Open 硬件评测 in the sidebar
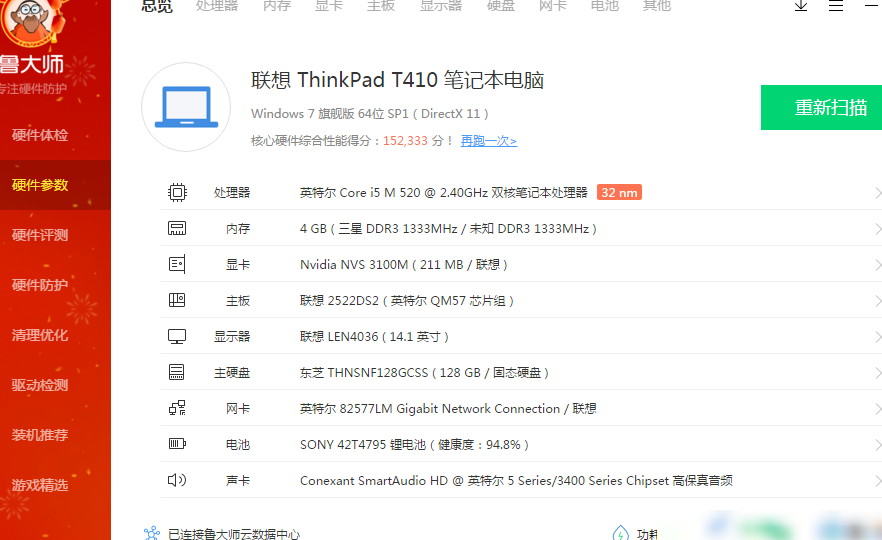Screen dimensions: 882x540 pyautogui.click(x=55, y=235)
